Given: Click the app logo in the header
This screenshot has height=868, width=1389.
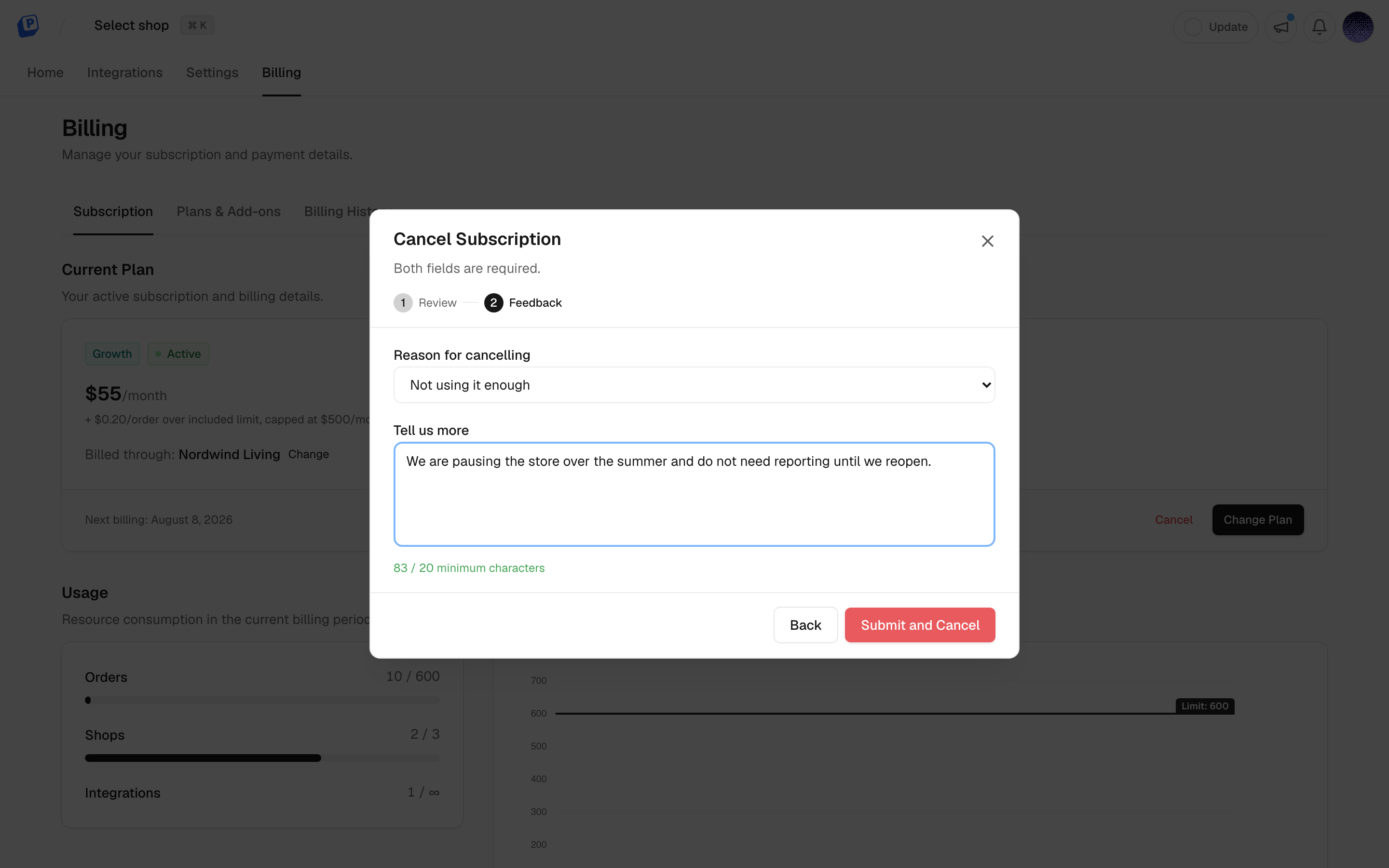Looking at the screenshot, I should [x=27, y=26].
